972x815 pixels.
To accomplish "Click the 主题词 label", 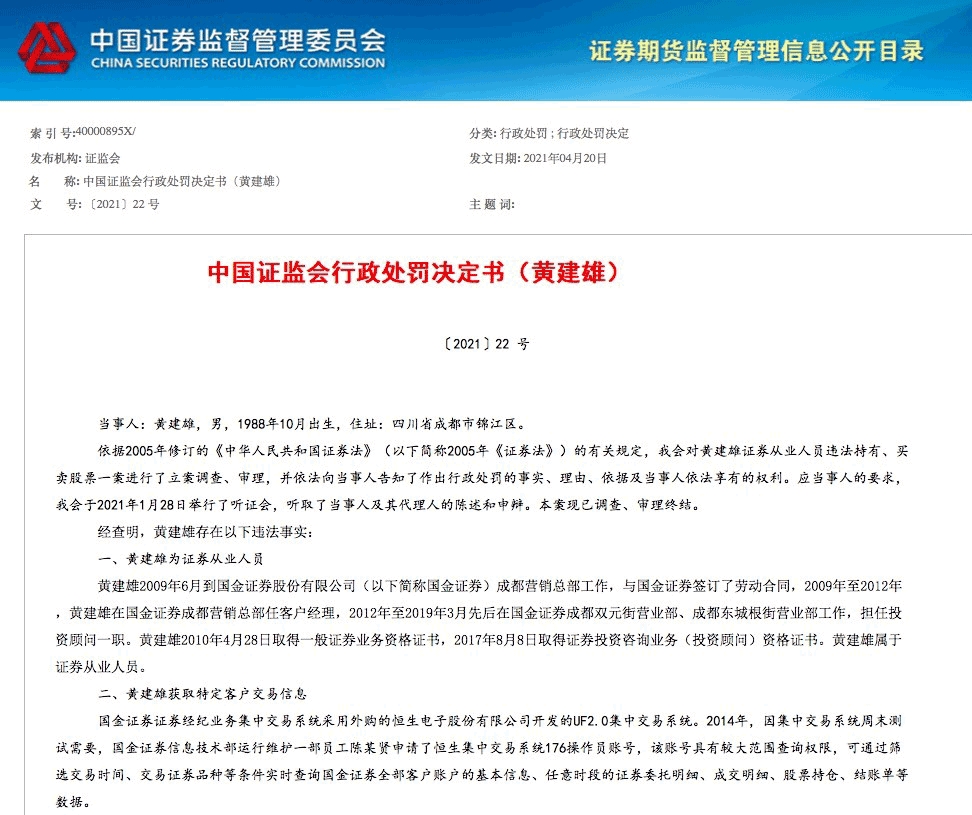I will pos(492,204).
